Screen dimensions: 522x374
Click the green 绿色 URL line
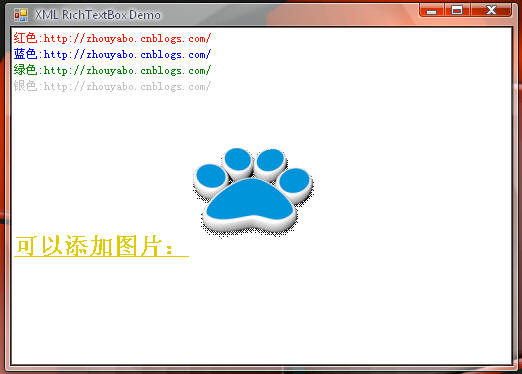click(112, 70)
